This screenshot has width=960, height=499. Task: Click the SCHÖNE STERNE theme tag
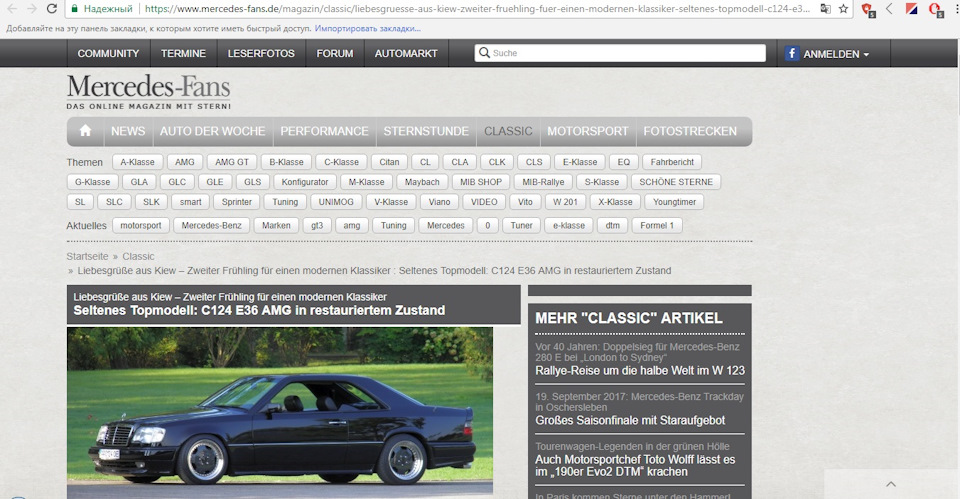click(x=676, y=182)
